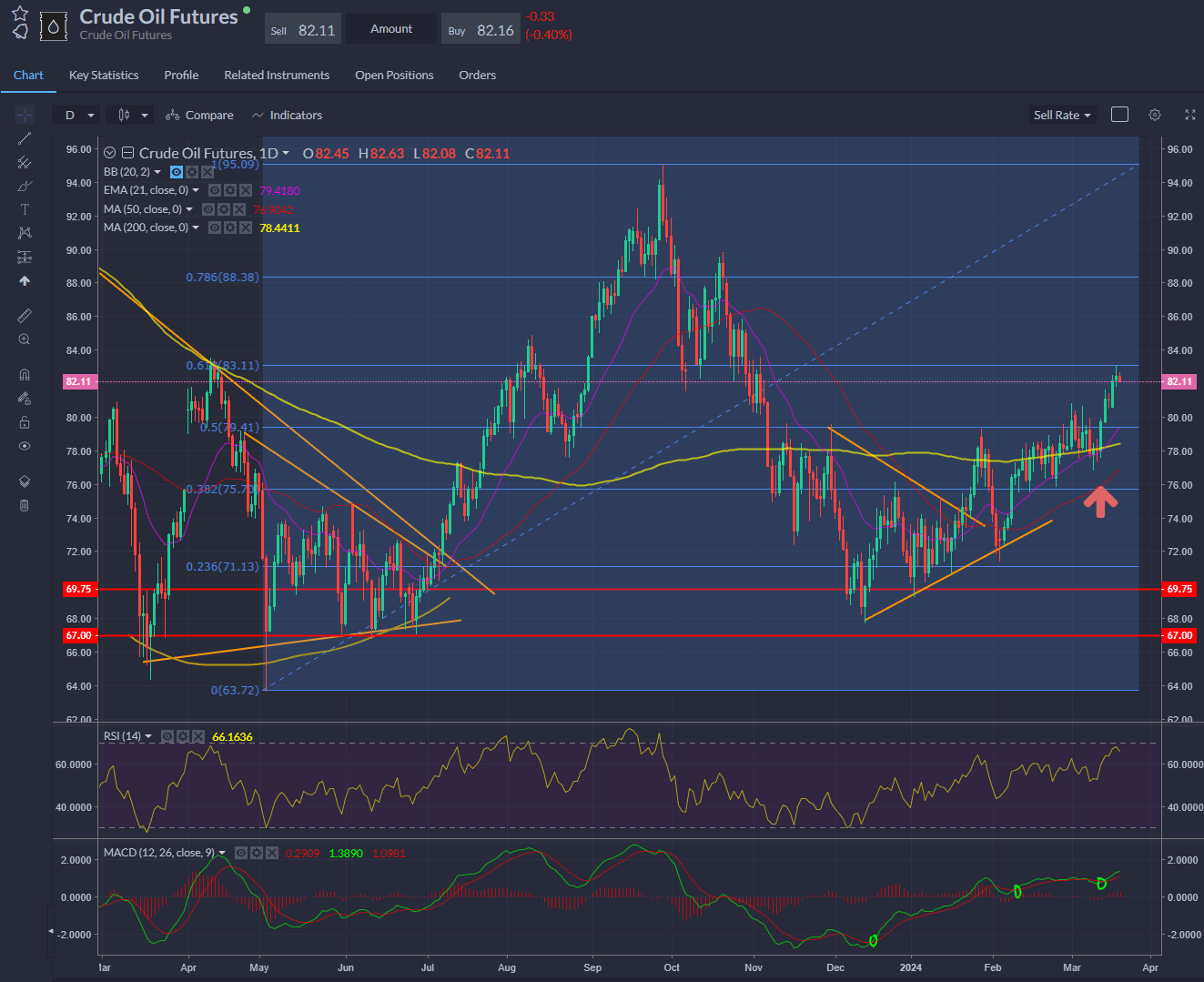The height and width of the screenshot is (982, 1204).
Task: Open the candlestick chart type dropdown
Action: pyautogui.click(x=131, y=115)
